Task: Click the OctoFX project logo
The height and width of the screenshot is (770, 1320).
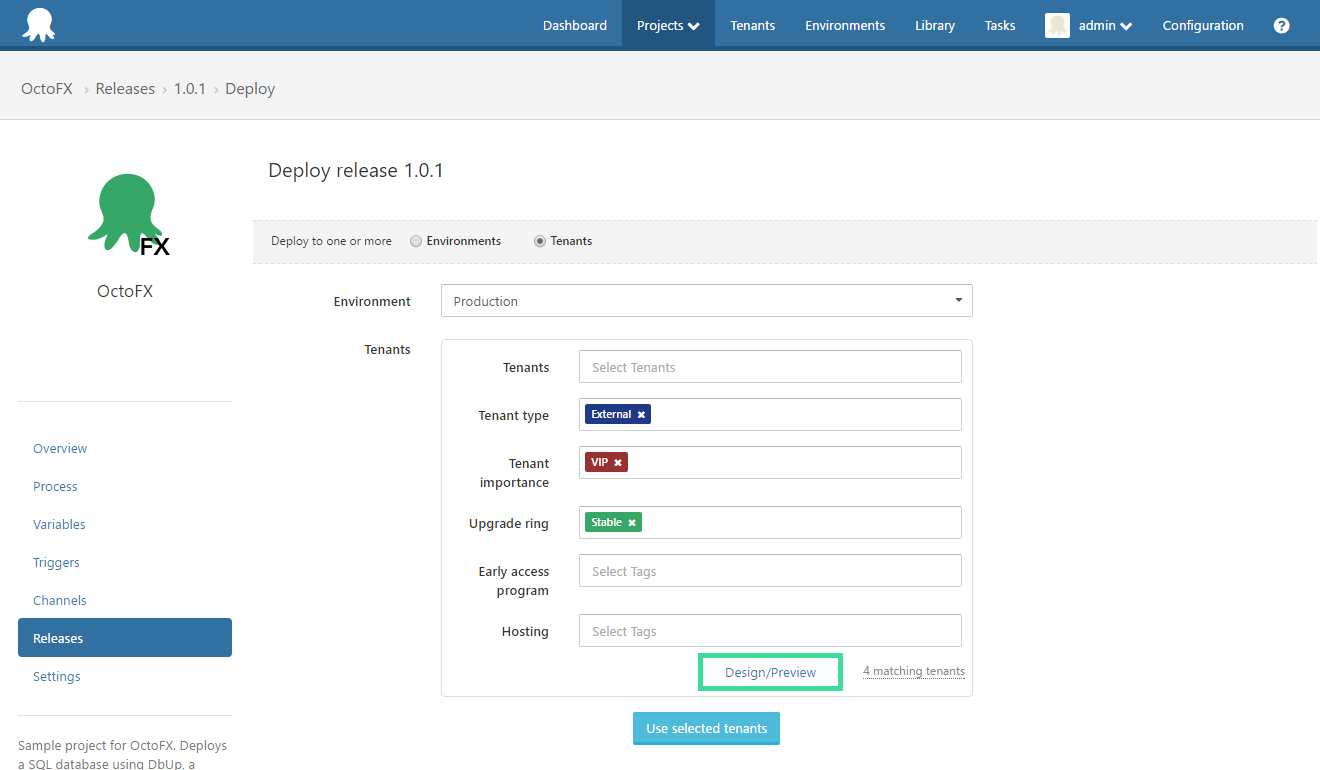Action: [x=125, y=212]
